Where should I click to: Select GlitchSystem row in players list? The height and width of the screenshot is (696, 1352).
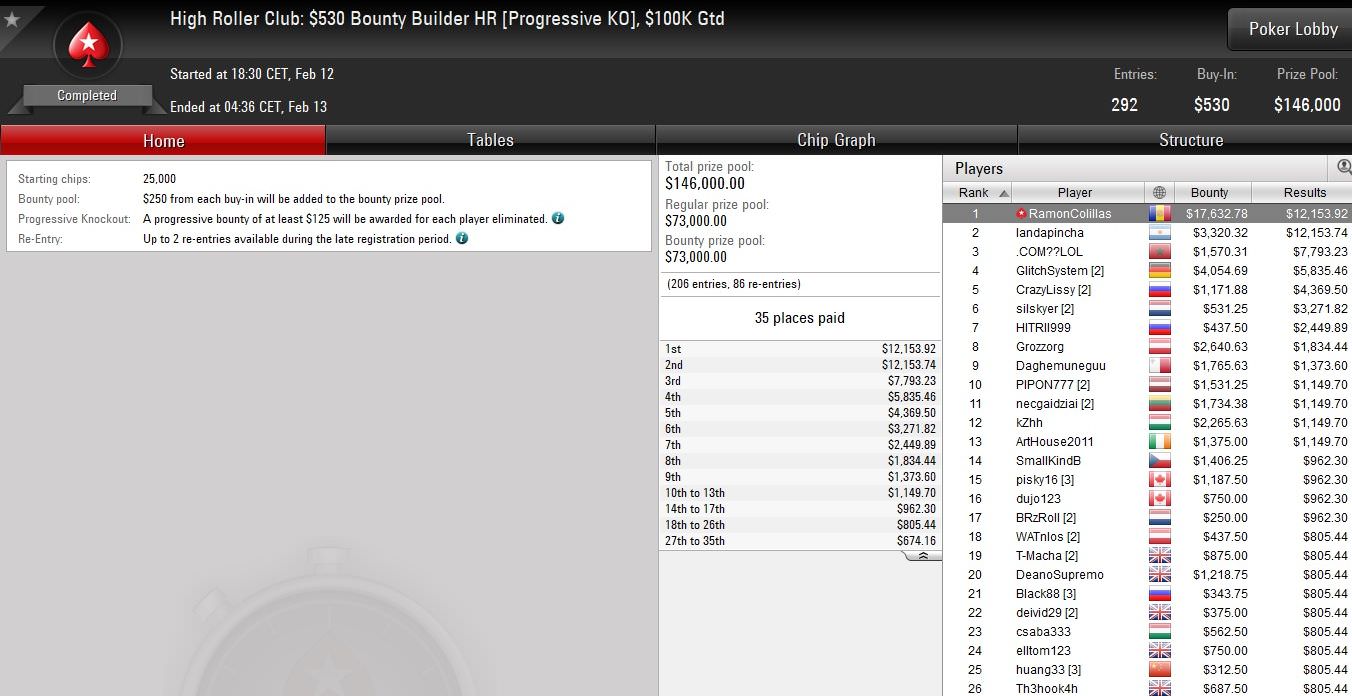(1147, 270)
